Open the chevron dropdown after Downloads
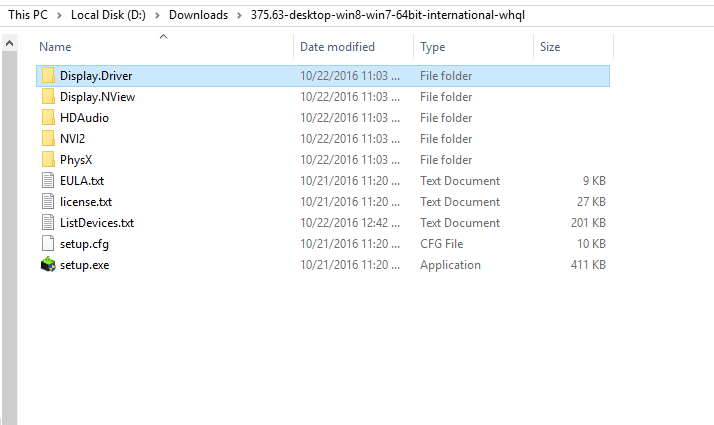This screenshot has height=425, width=714. tap(239, 15)
